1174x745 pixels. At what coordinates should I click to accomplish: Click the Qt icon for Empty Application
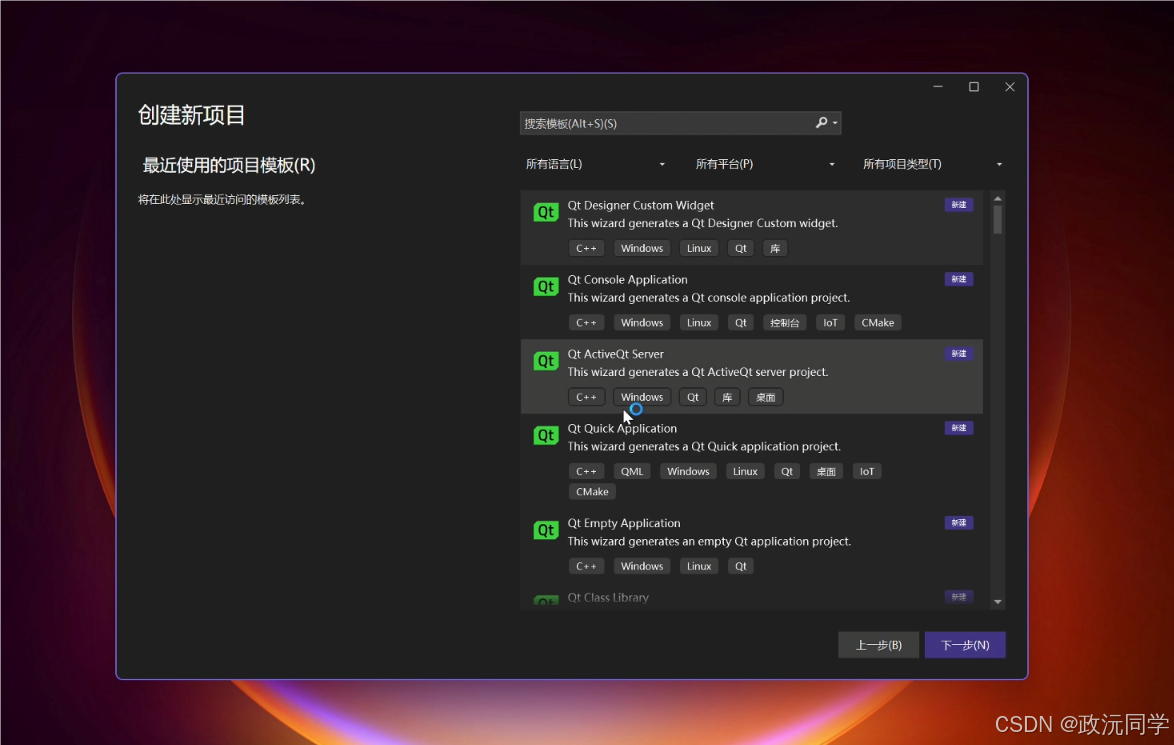[x=546, y=530]
